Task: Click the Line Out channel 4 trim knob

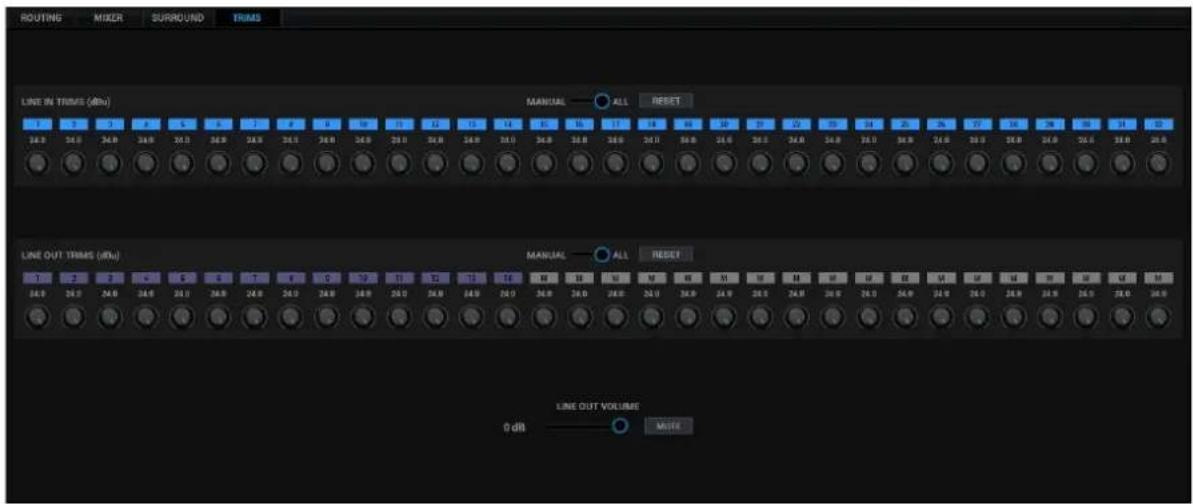Action: (x=145, y=317)
